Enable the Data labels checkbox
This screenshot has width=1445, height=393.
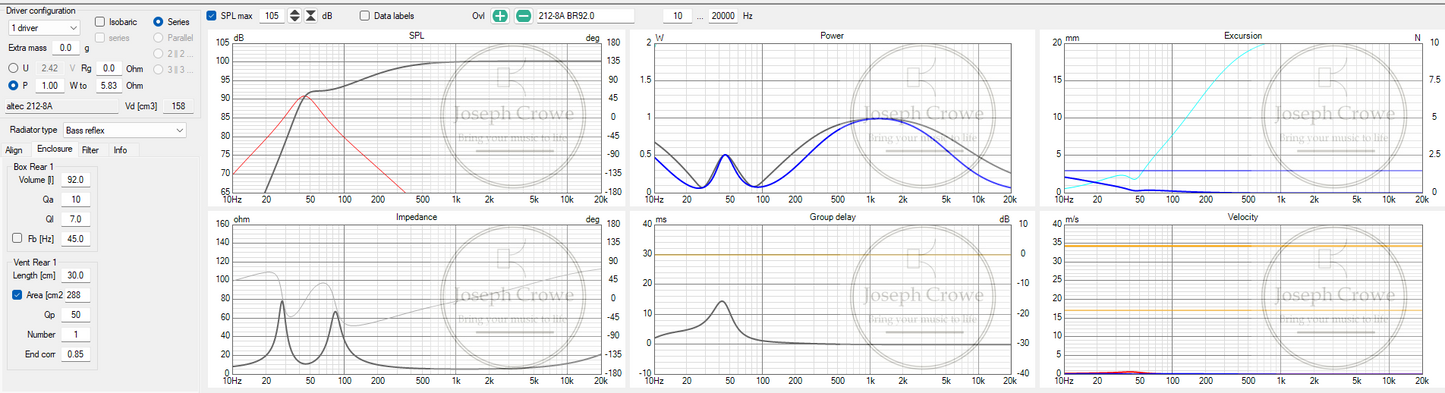pyautogui.click(x=364, y=16)
